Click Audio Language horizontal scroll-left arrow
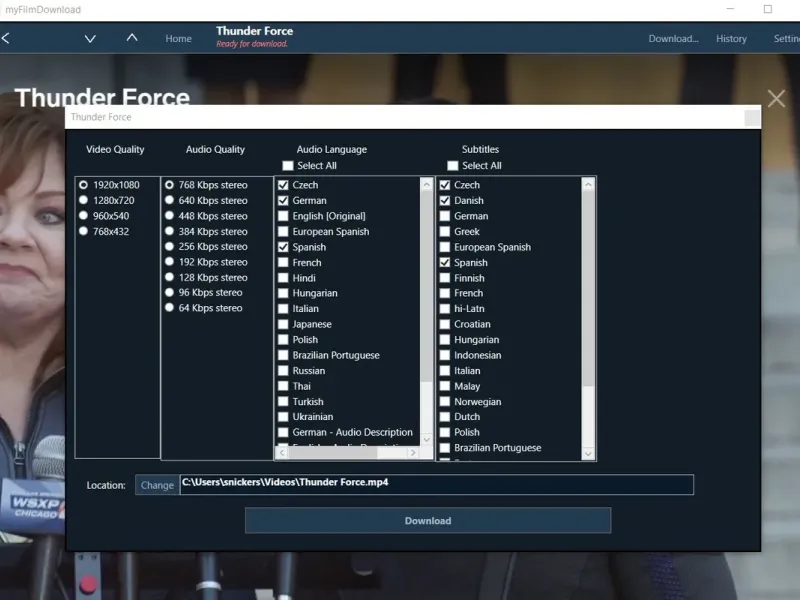This screenshot has height=600, width=800. (282, 453)
